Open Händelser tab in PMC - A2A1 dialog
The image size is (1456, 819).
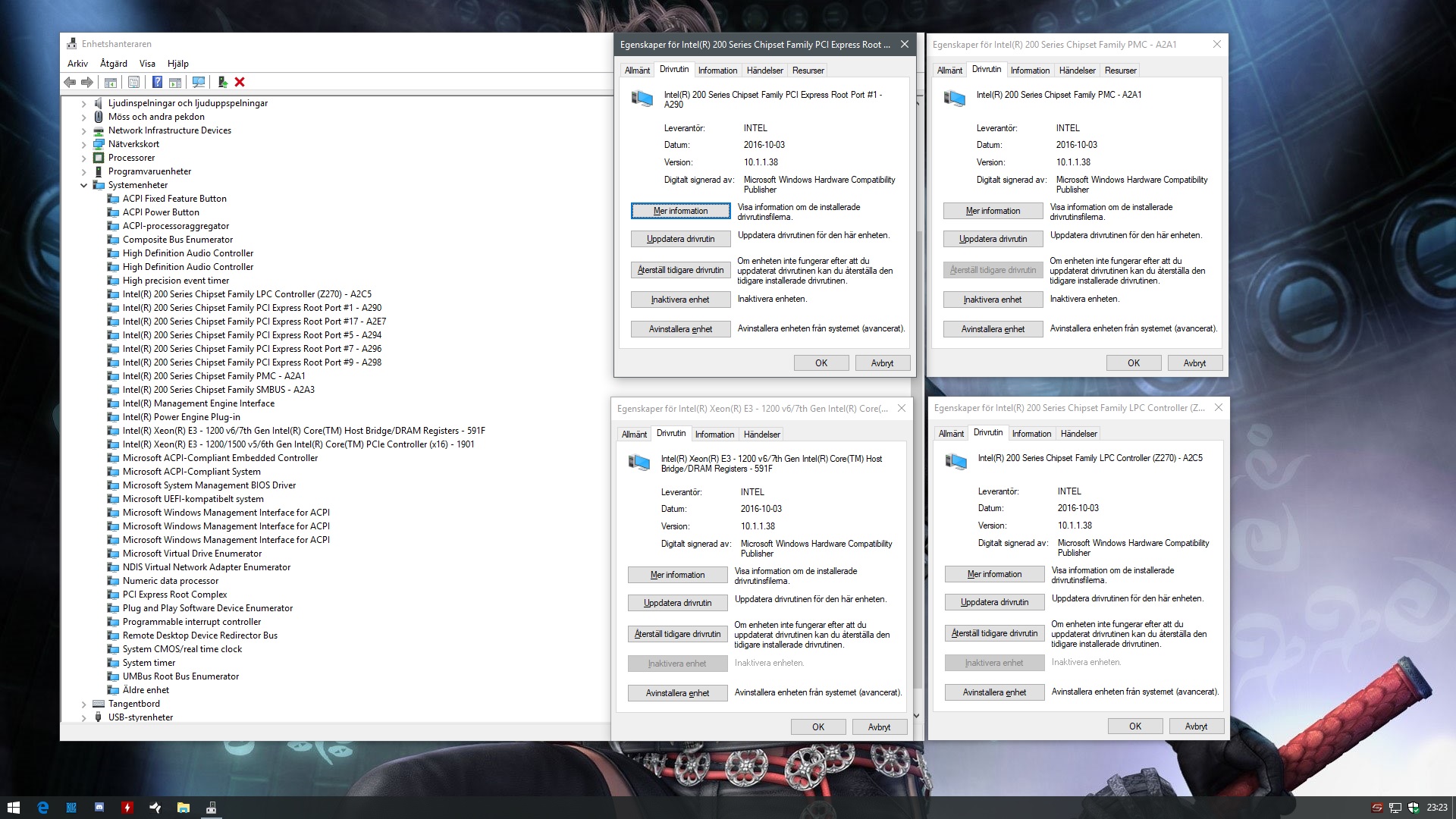(1077, 71)
